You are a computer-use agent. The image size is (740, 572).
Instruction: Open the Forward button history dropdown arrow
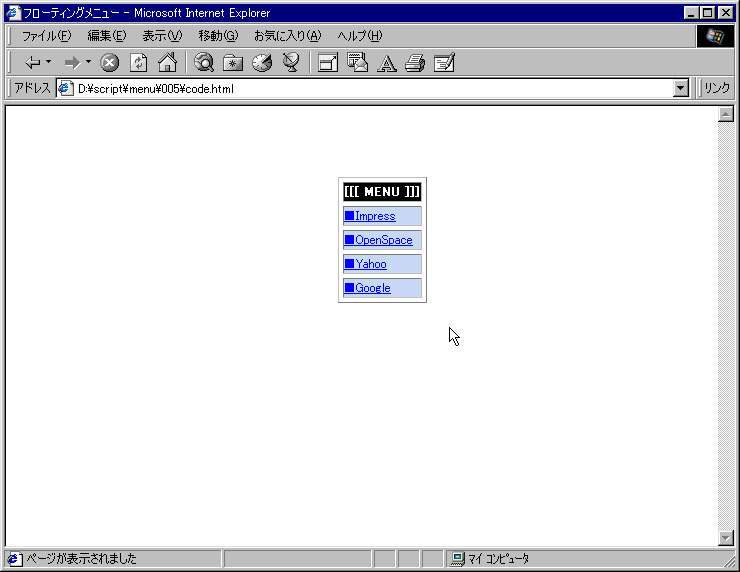(x=88, y=62)
